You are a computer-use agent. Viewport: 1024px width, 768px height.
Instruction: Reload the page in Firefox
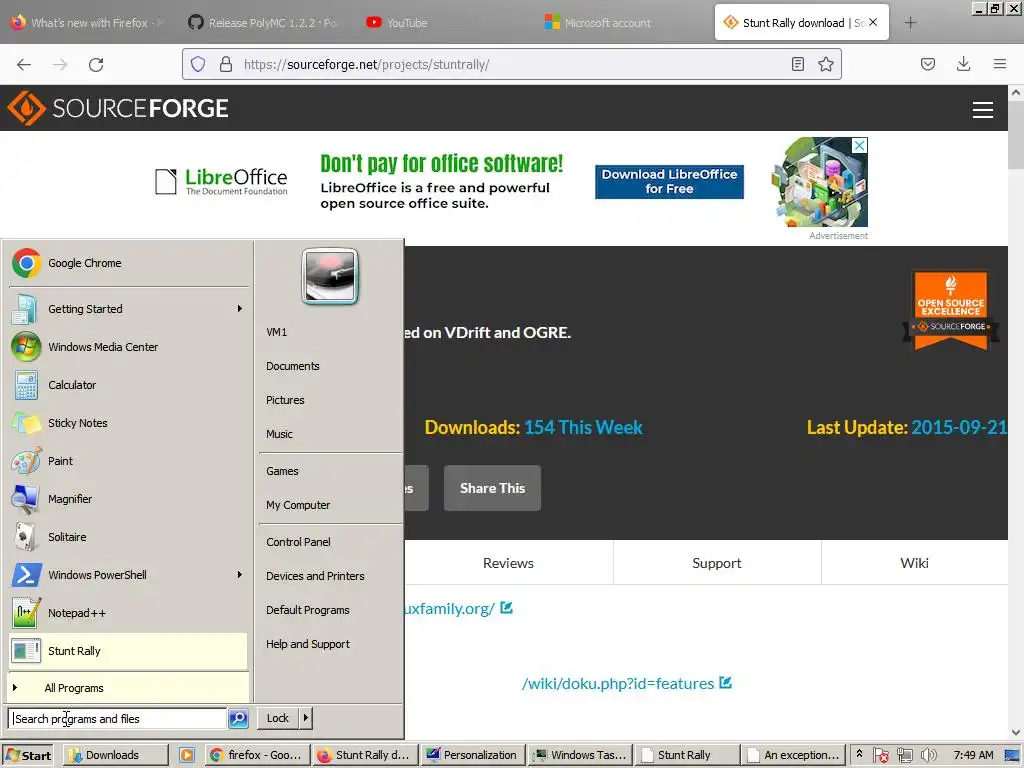coord(96,64)
